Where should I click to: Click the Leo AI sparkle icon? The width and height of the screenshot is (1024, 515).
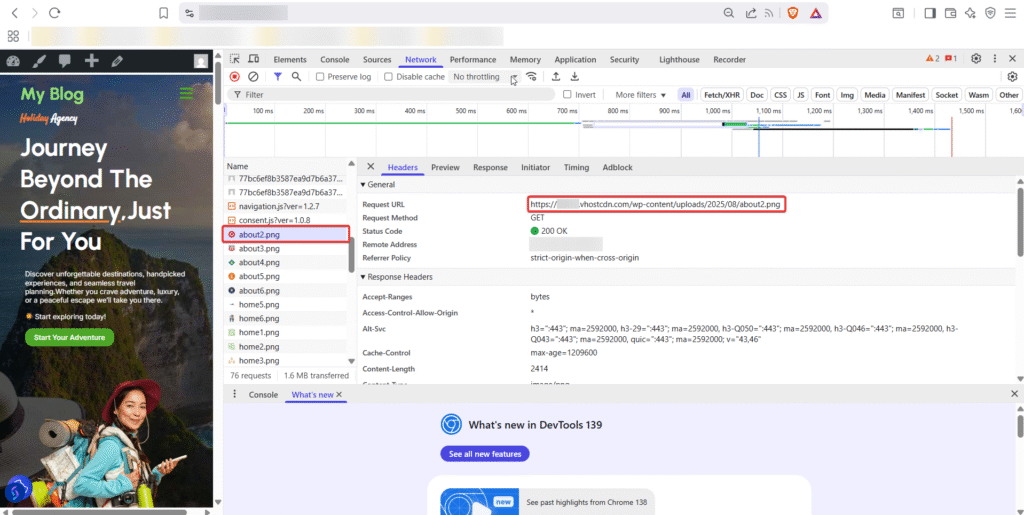tap(970, 13)
